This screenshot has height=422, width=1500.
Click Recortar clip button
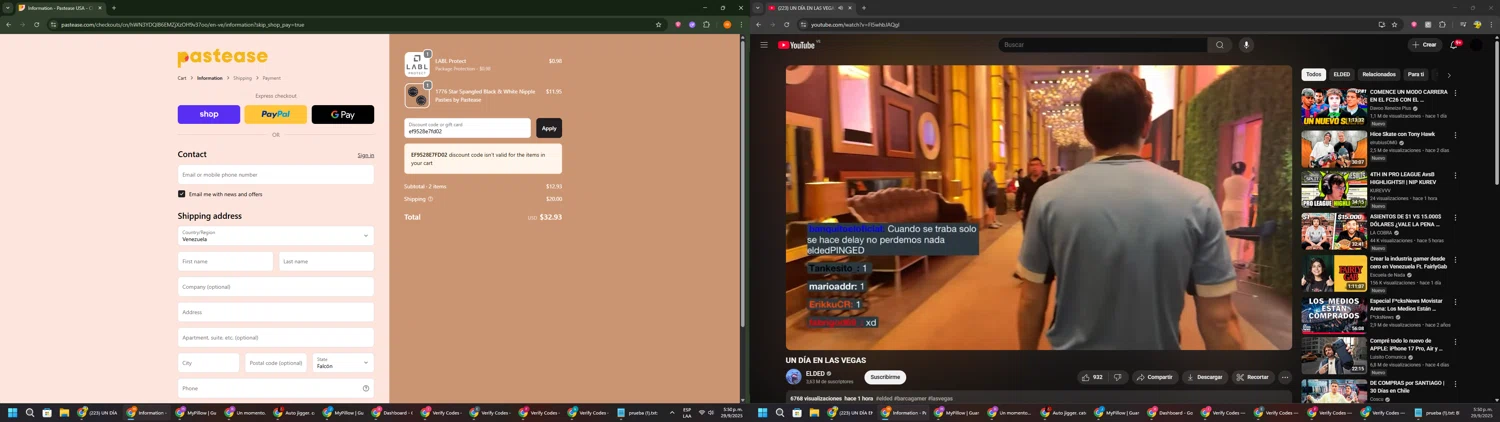tap(1252, 377)
